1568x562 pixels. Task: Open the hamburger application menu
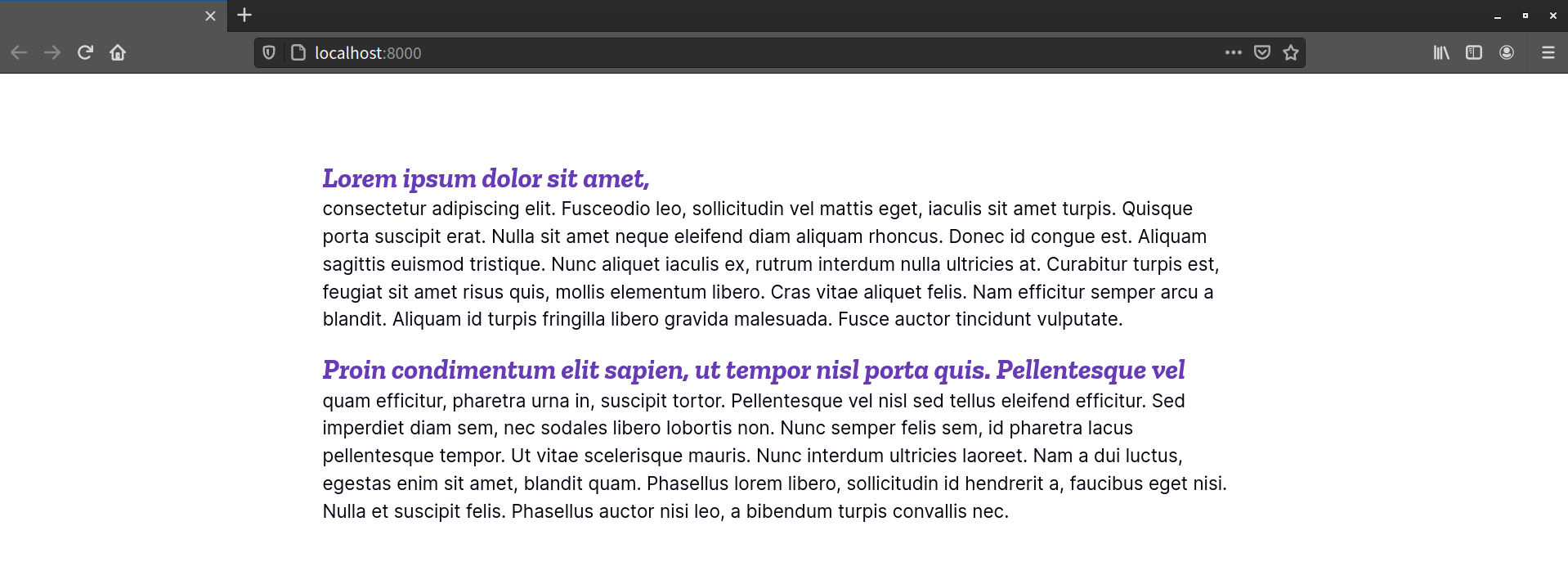click(x=1548, y=53)
